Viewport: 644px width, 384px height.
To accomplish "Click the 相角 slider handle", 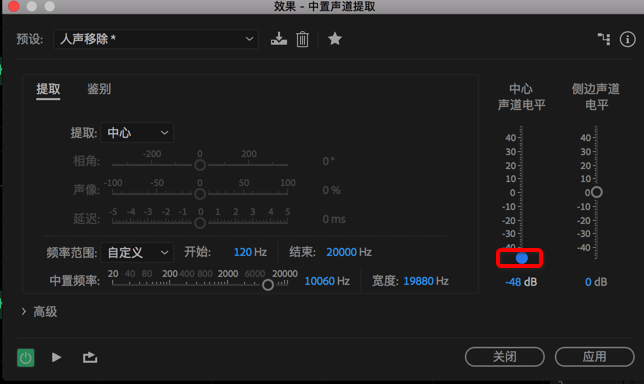I will pos(200,165).
